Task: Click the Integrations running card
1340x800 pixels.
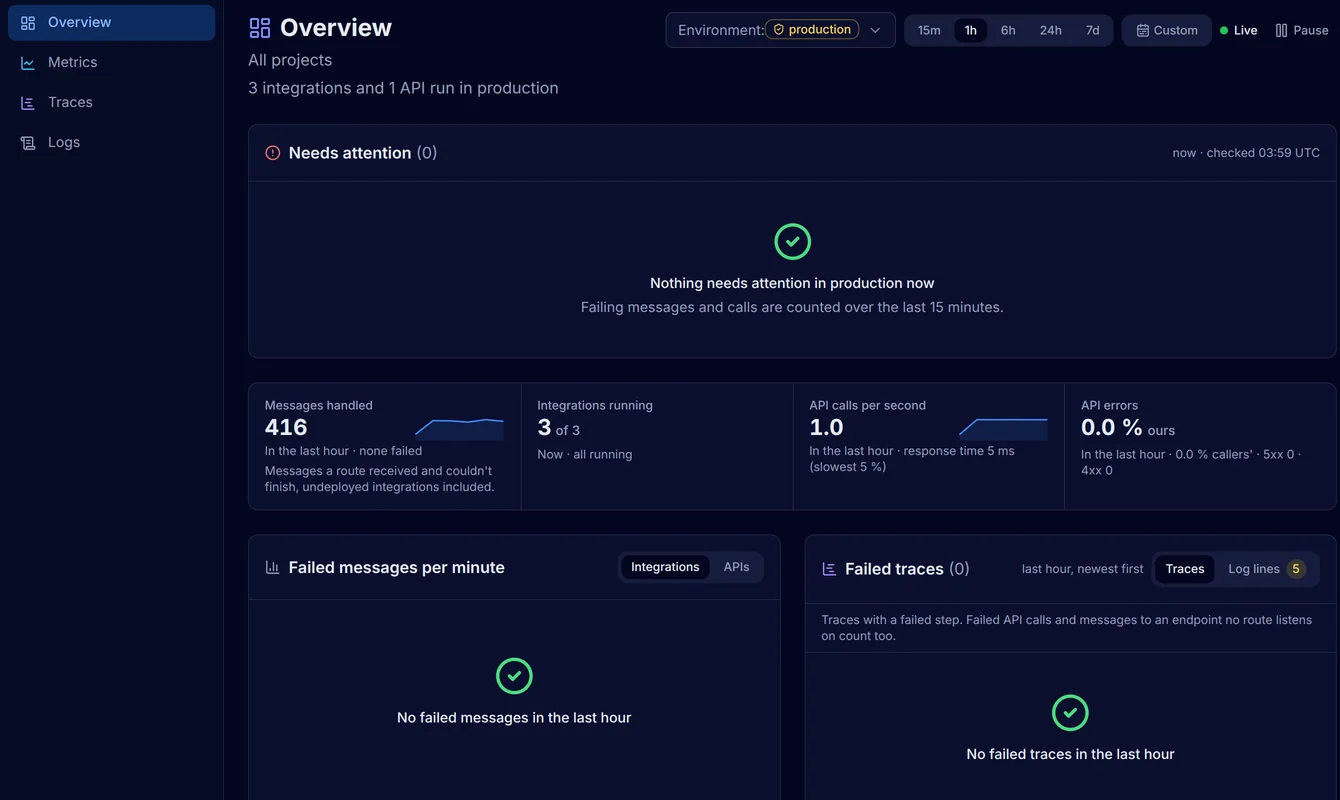Action: pos(657,447)
